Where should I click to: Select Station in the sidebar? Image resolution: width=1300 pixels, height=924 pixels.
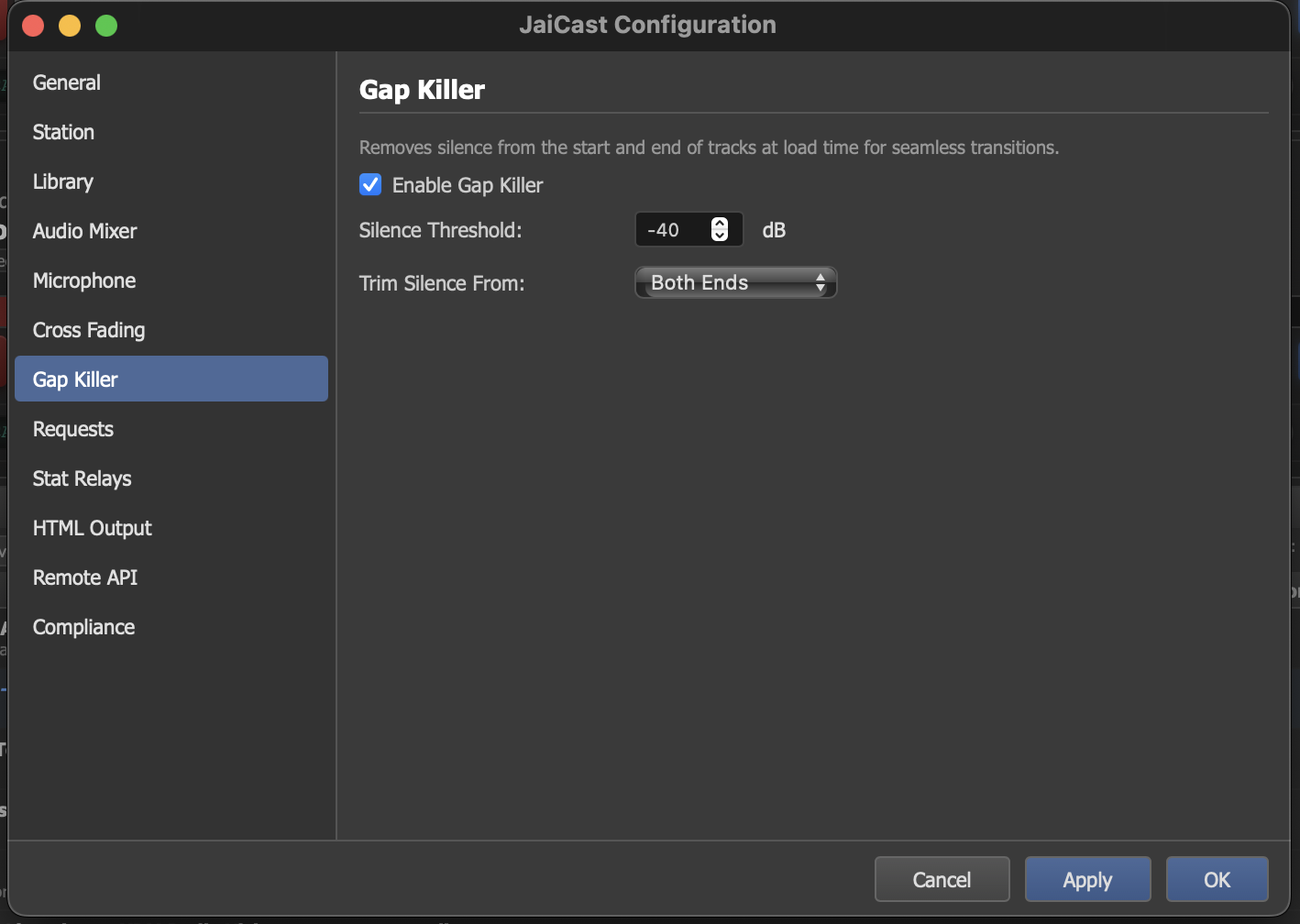[x=171, y=132]
